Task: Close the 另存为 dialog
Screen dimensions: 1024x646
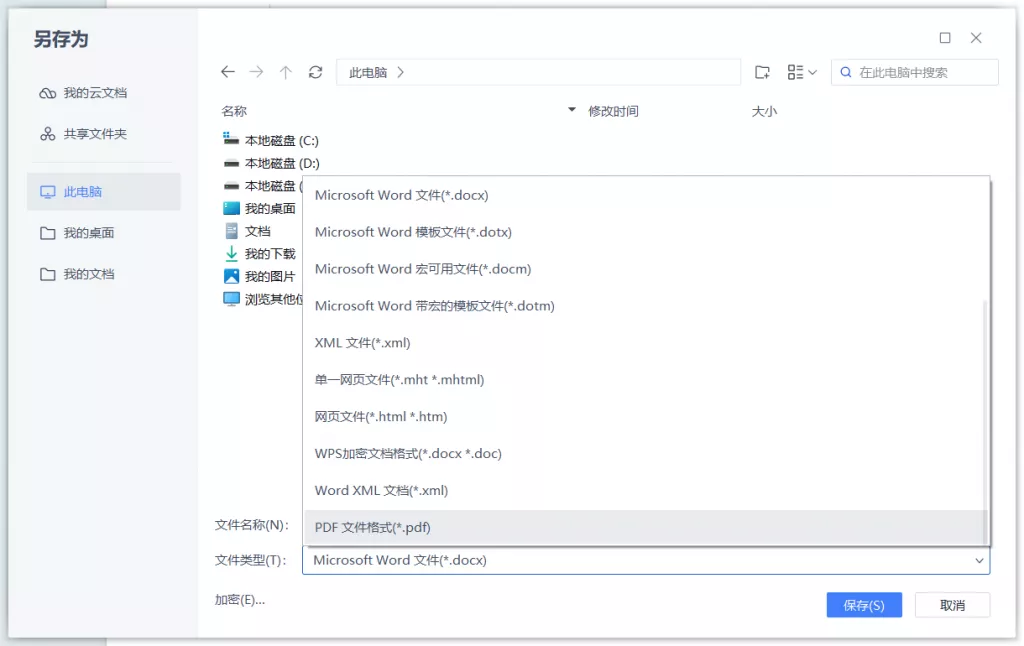Action: 976,38
